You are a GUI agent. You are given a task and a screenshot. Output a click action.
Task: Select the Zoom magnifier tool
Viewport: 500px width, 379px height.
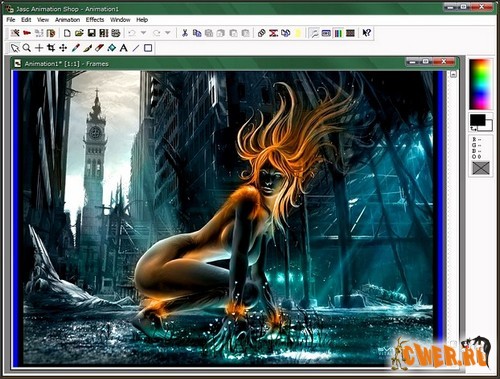click(27, 48)
